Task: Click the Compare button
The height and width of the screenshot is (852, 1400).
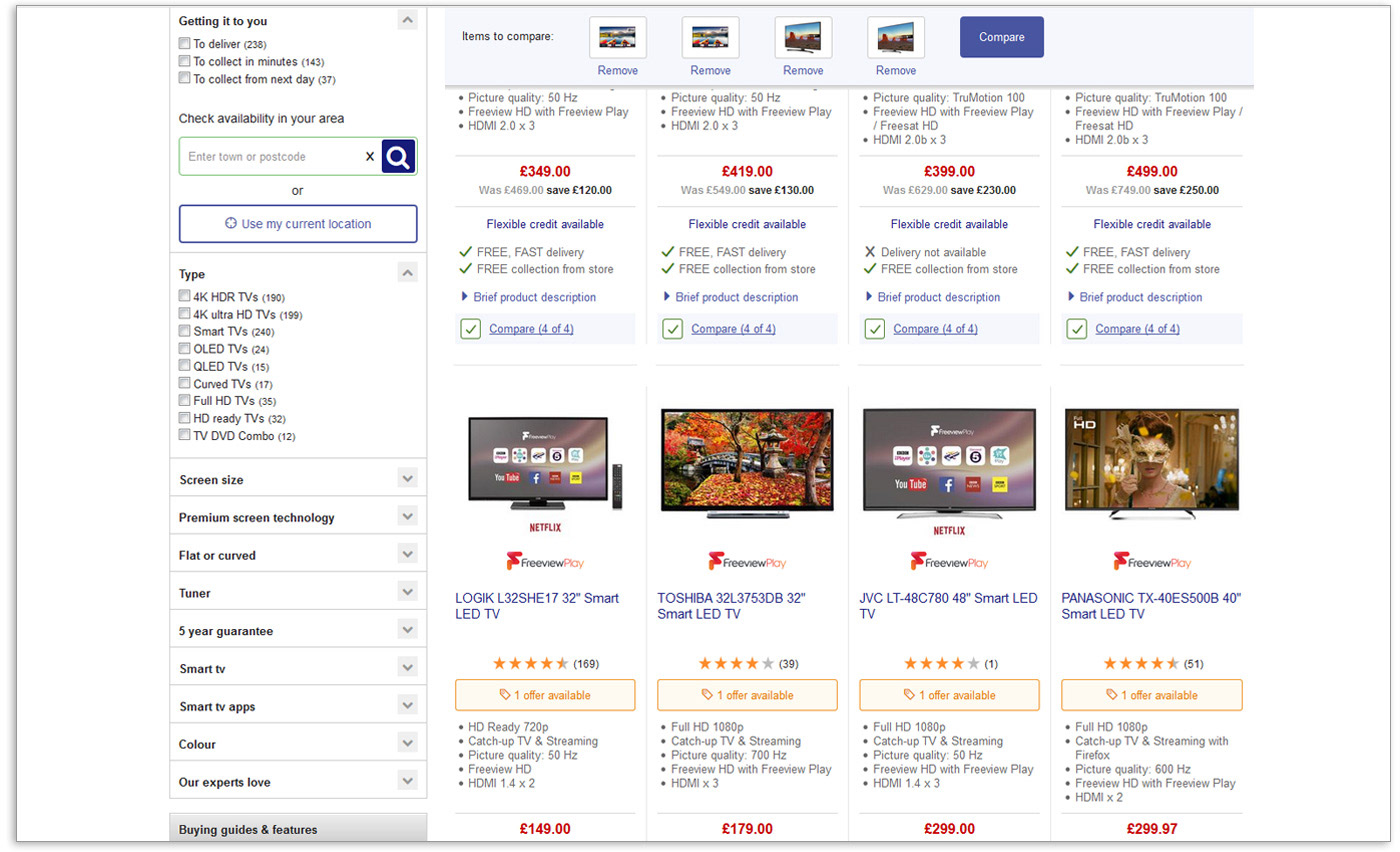Action: (1002, 37)
